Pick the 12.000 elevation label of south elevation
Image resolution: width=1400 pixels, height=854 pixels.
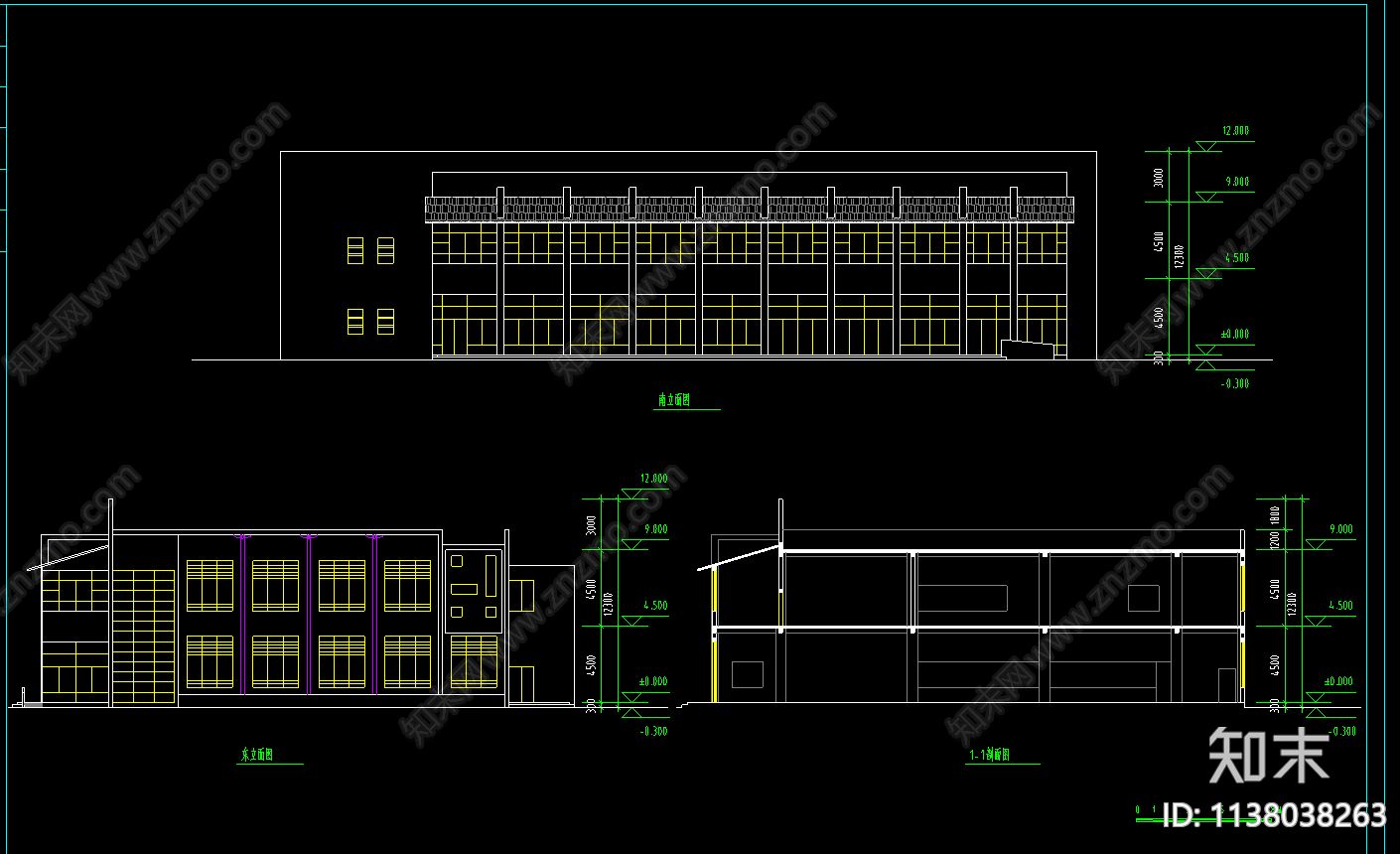pos(1235,131)
